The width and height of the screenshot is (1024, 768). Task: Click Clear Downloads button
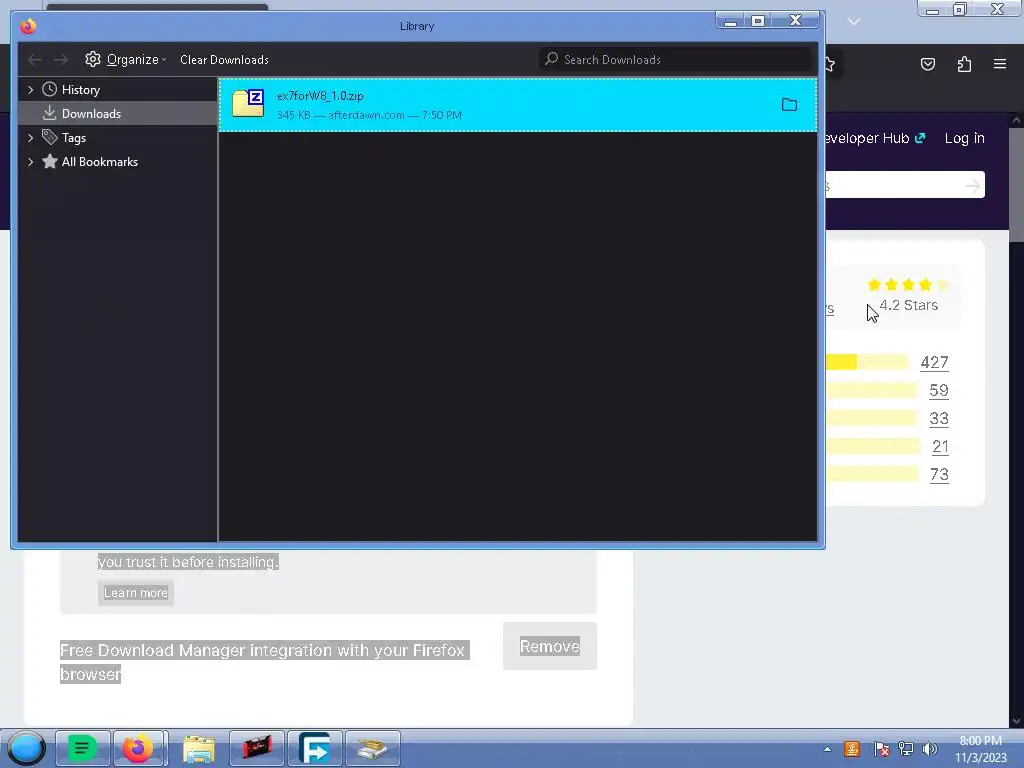coord(224,59)
